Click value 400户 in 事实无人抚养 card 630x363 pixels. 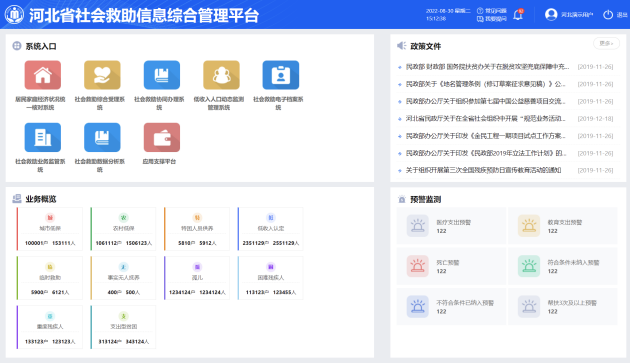[x=114, y=292]
